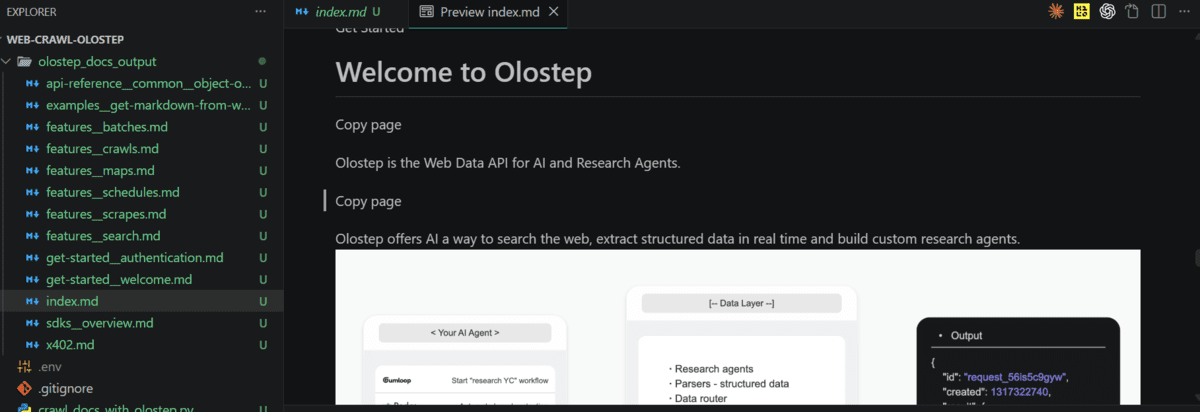Click the Claude starburst icon in toolbar
Screen dimensions: 1200x412
1055,12
